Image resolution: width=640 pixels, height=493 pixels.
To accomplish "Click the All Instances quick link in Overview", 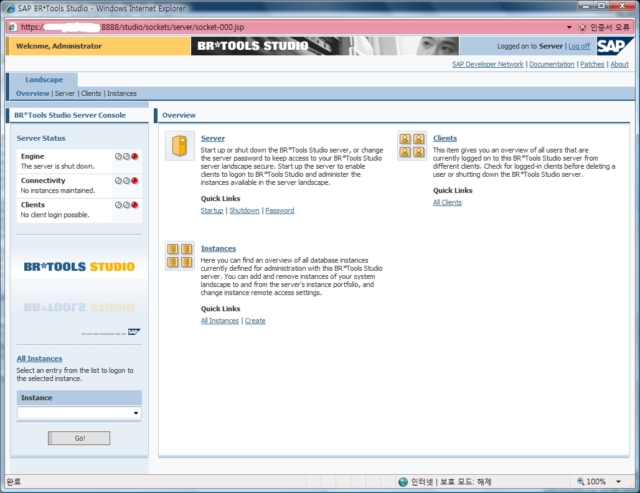I will pos(220,321).
